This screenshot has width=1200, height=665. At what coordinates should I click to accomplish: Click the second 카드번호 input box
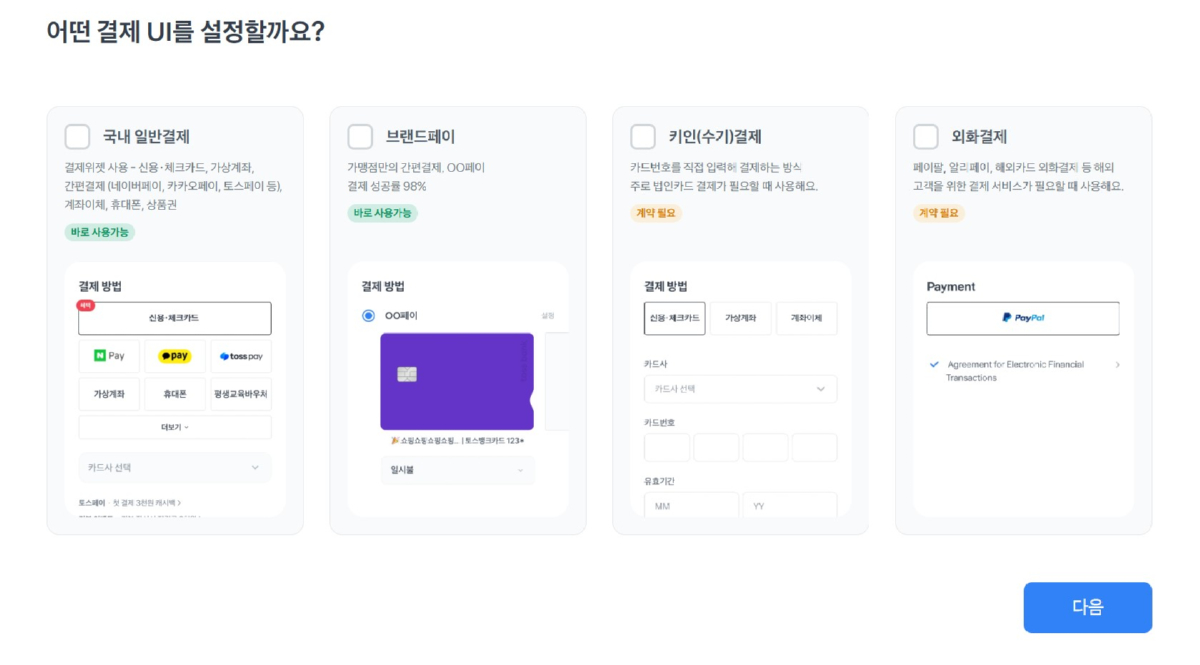coord(716,447)
